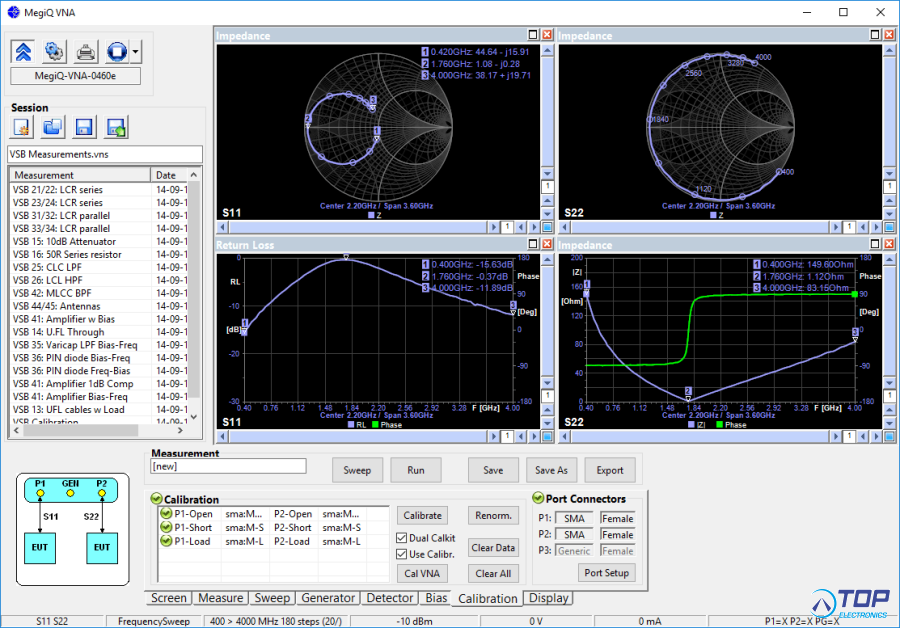900x628 pixels.
Task: Click the open session icon
Action: coord(53,127)
